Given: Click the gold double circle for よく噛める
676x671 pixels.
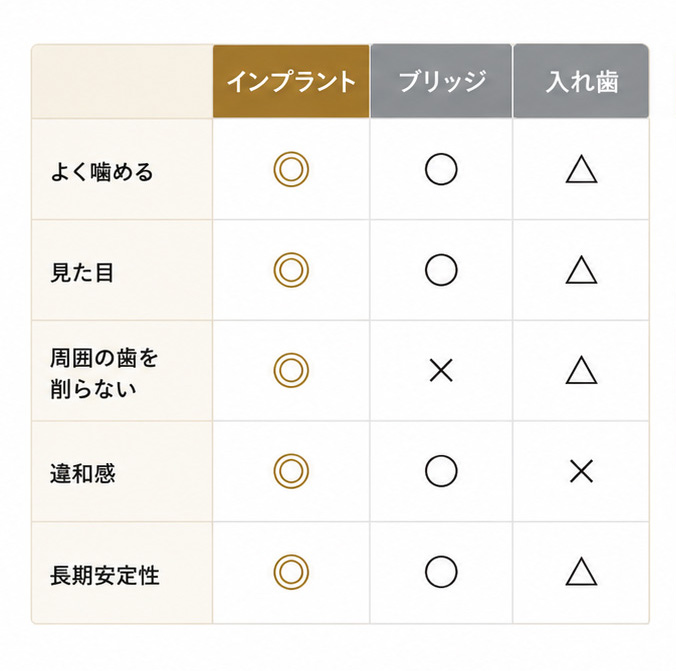Looking at the screenshot, I should tap(291, 169).
